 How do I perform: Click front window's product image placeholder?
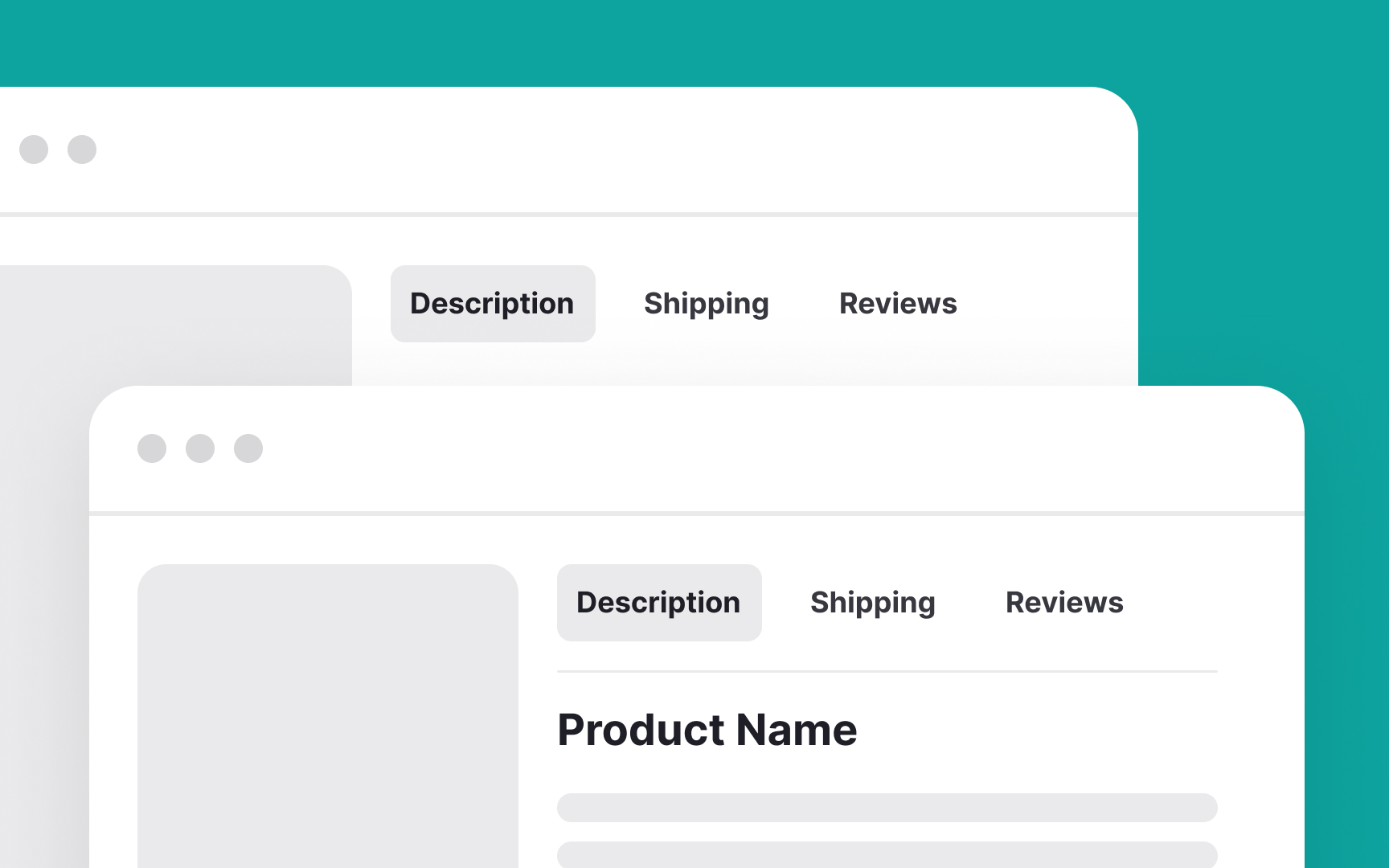pyautogui.click(x=328, y=715)
